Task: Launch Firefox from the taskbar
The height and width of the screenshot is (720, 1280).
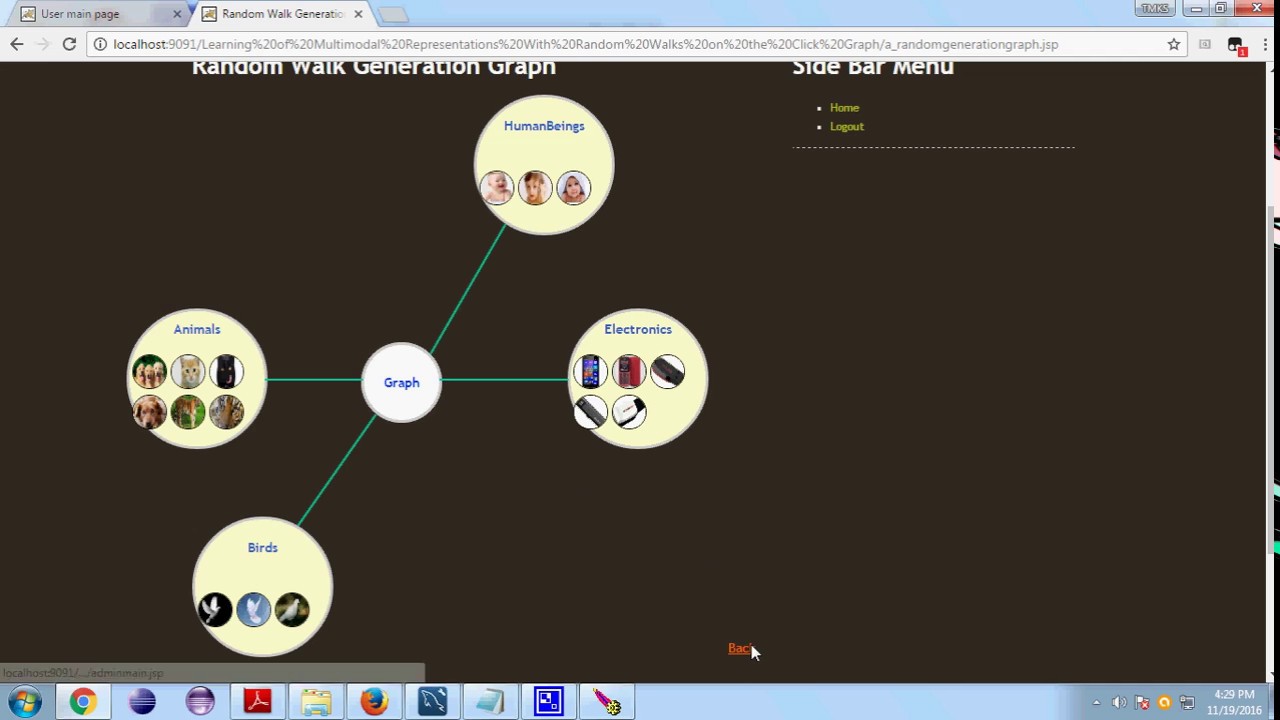Action: click(x=374, y=702)
